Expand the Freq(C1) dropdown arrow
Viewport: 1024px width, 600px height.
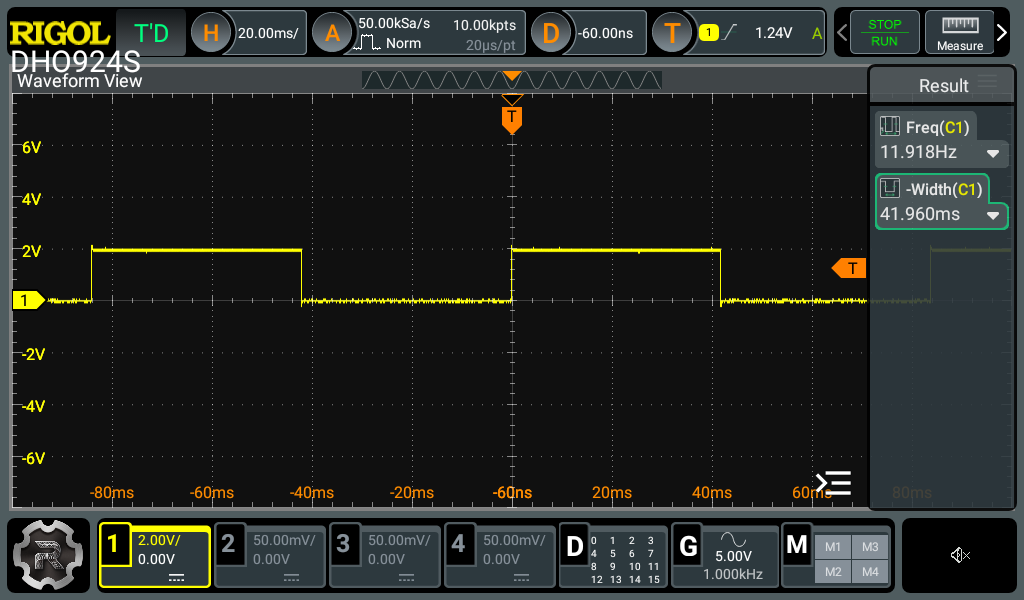993,154
